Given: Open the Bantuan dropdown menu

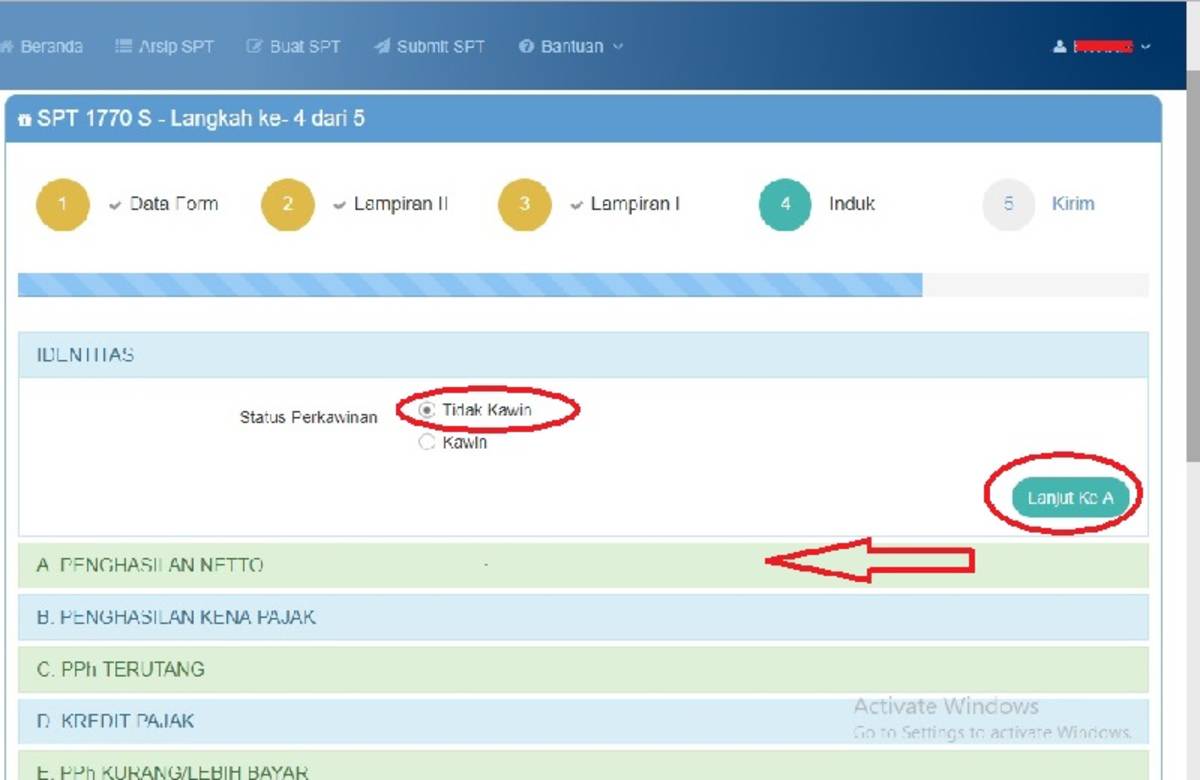Looking at the screenshot, I should click(571, 47).
